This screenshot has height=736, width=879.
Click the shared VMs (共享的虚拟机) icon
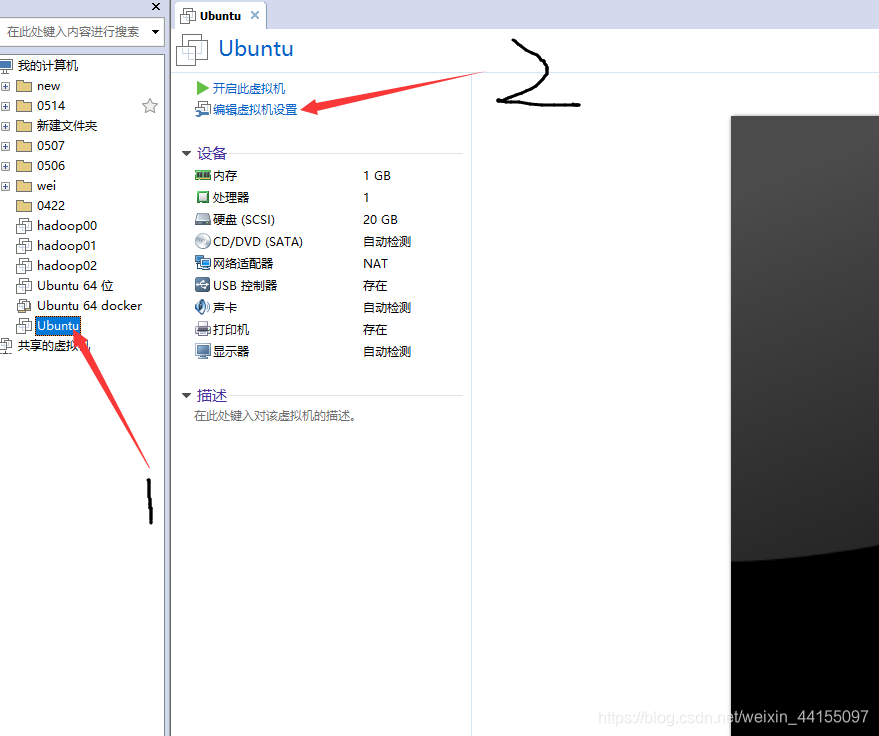(x=6, y=346)
